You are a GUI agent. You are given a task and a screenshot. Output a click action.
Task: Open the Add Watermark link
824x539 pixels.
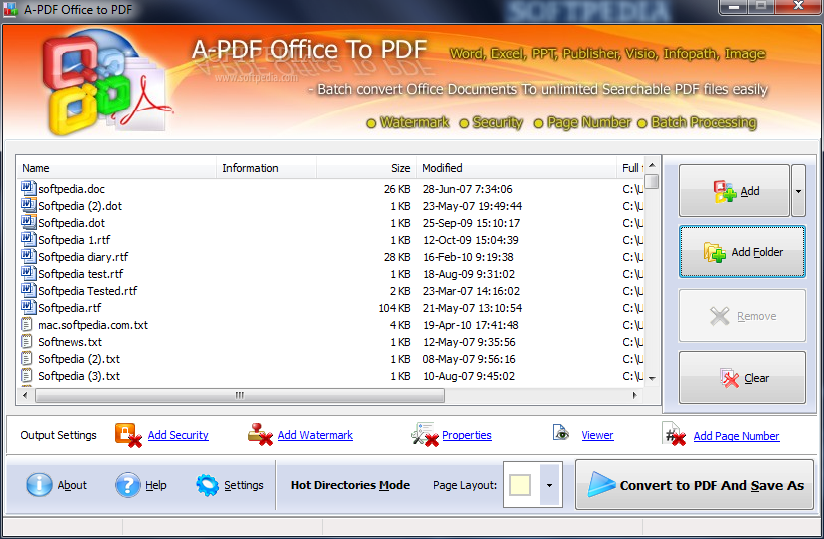pos(315,435)
